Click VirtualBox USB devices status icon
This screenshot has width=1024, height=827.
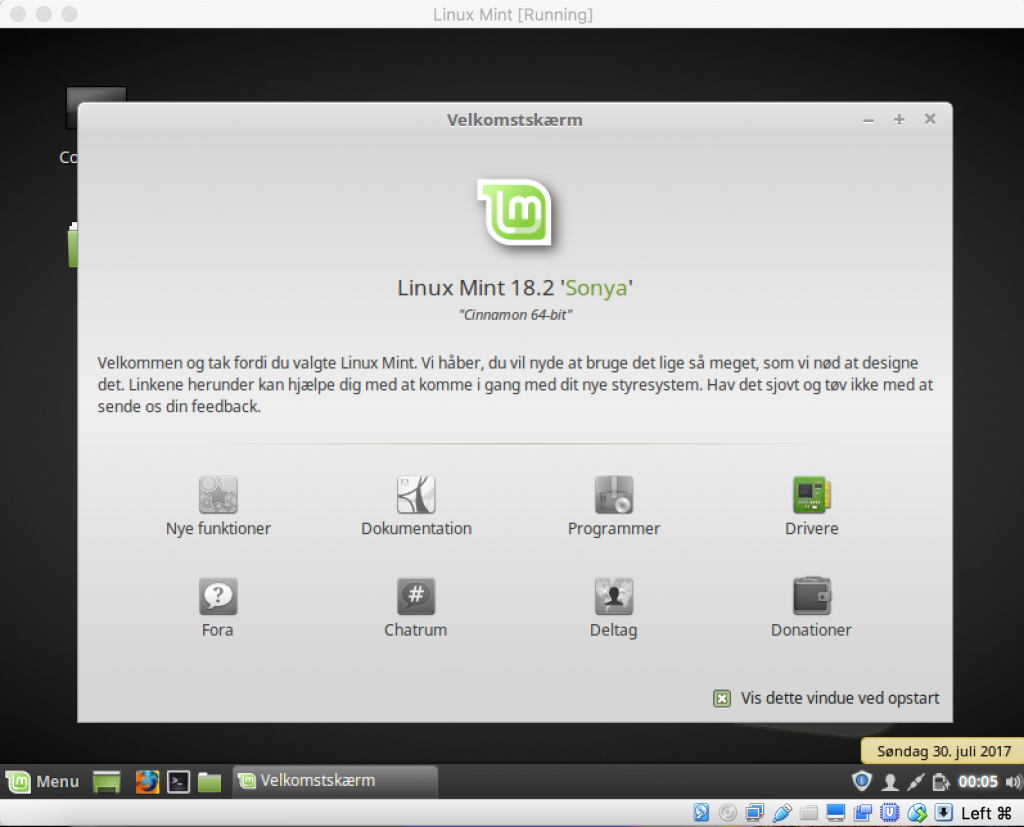(x=782, y=813)
